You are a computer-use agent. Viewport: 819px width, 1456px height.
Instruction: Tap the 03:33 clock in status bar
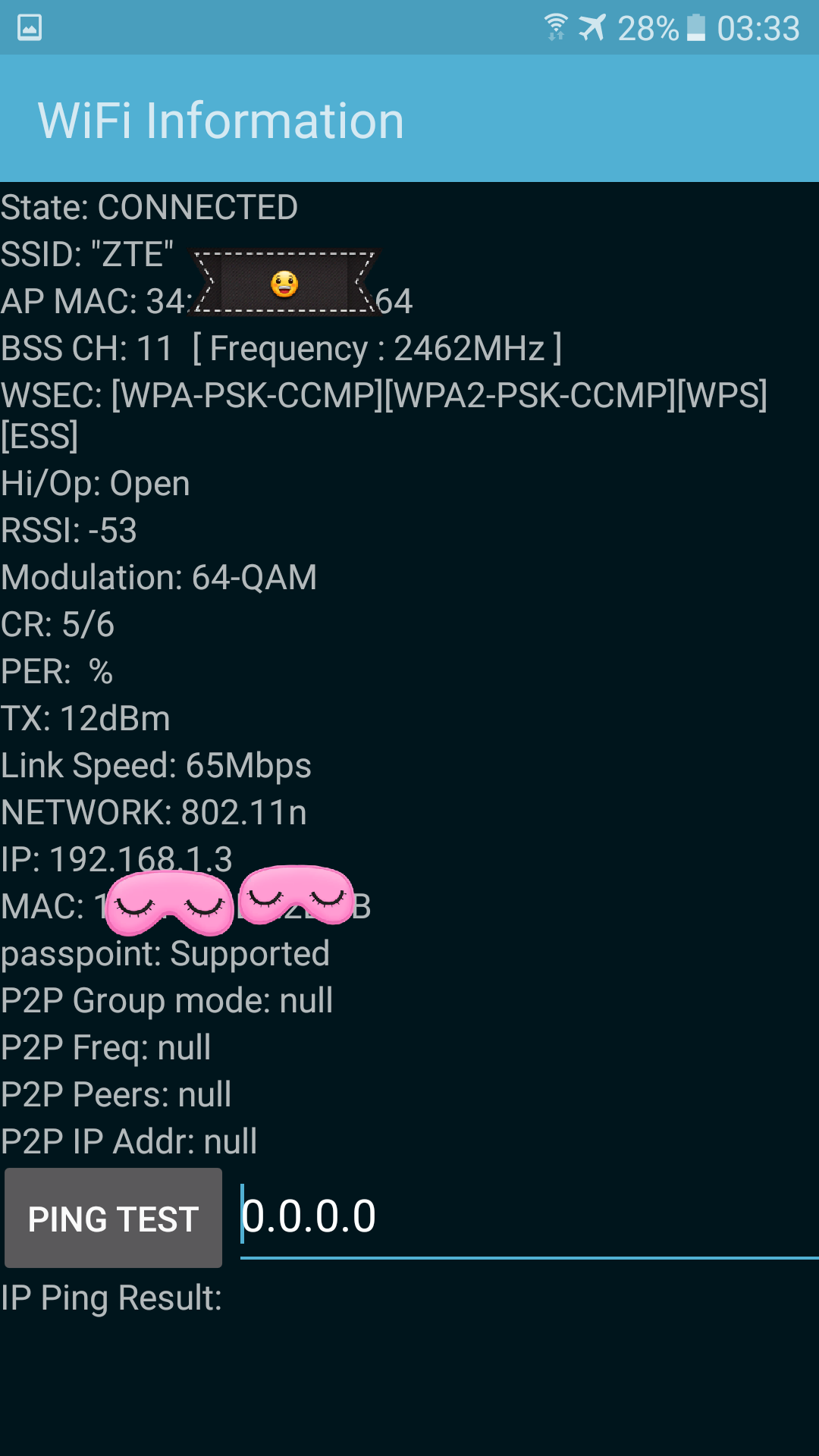pyautogui.click(x=758, y=29)
